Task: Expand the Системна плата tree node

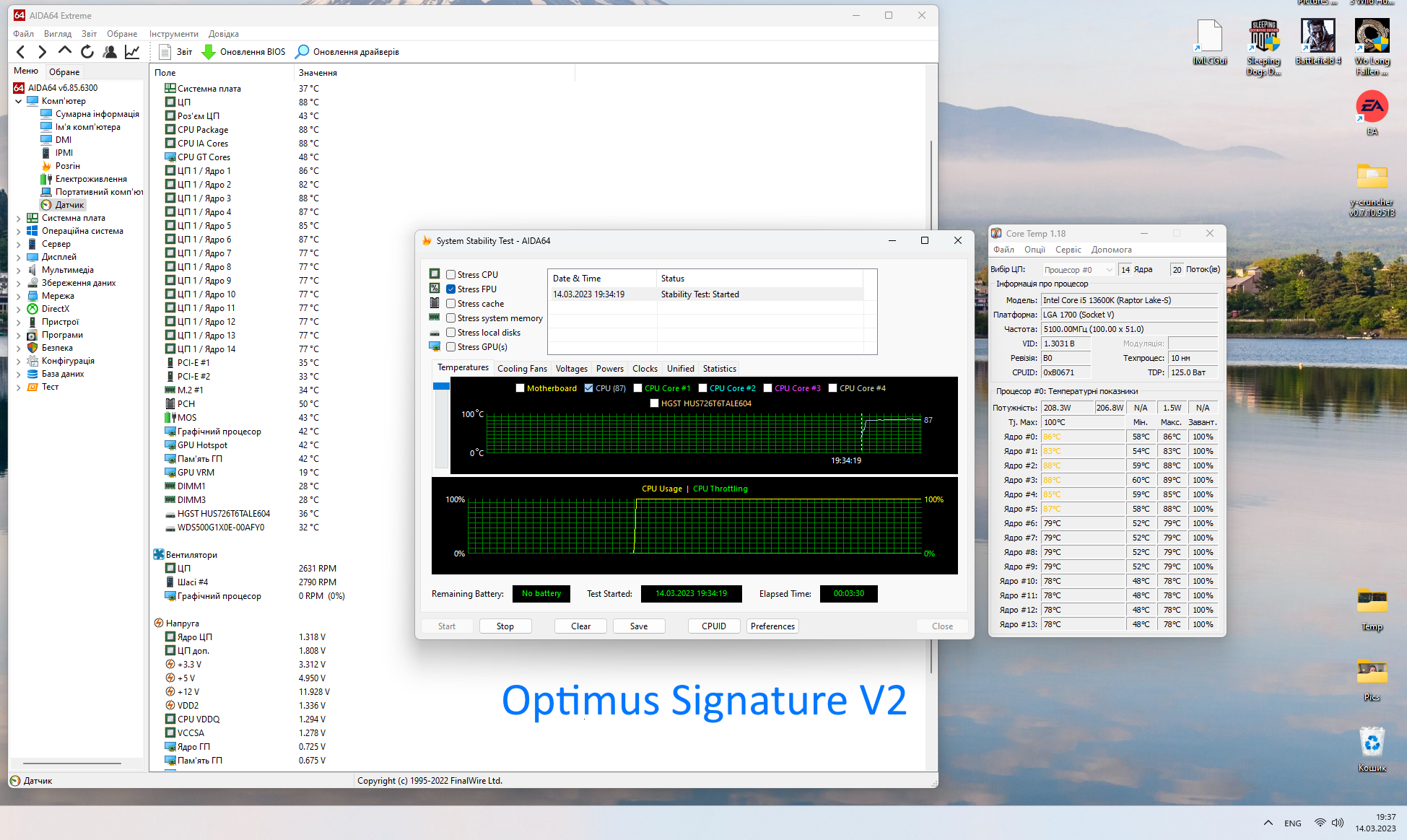Action: point(18,218)
